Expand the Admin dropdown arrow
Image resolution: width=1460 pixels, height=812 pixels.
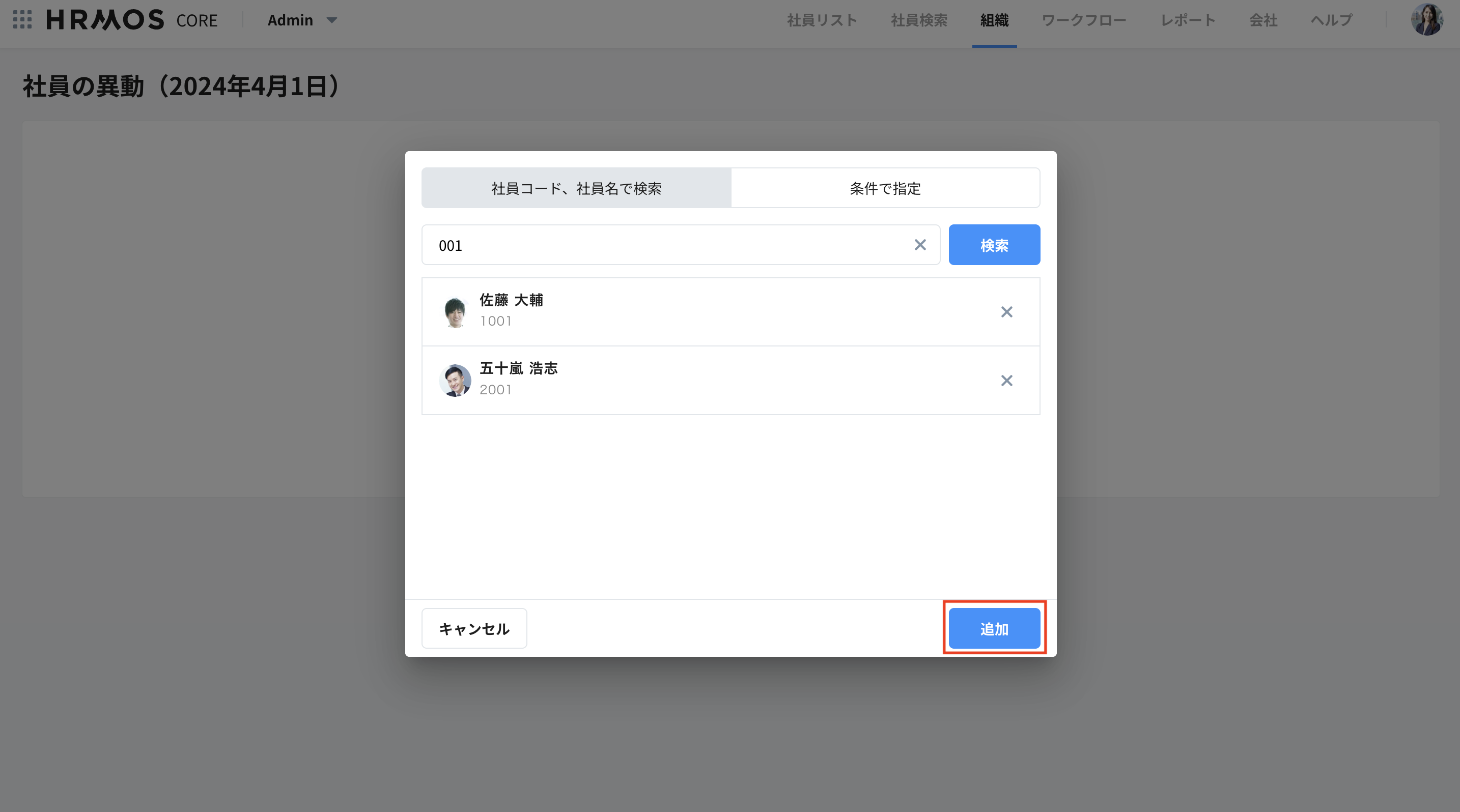[x=332, y=20]
